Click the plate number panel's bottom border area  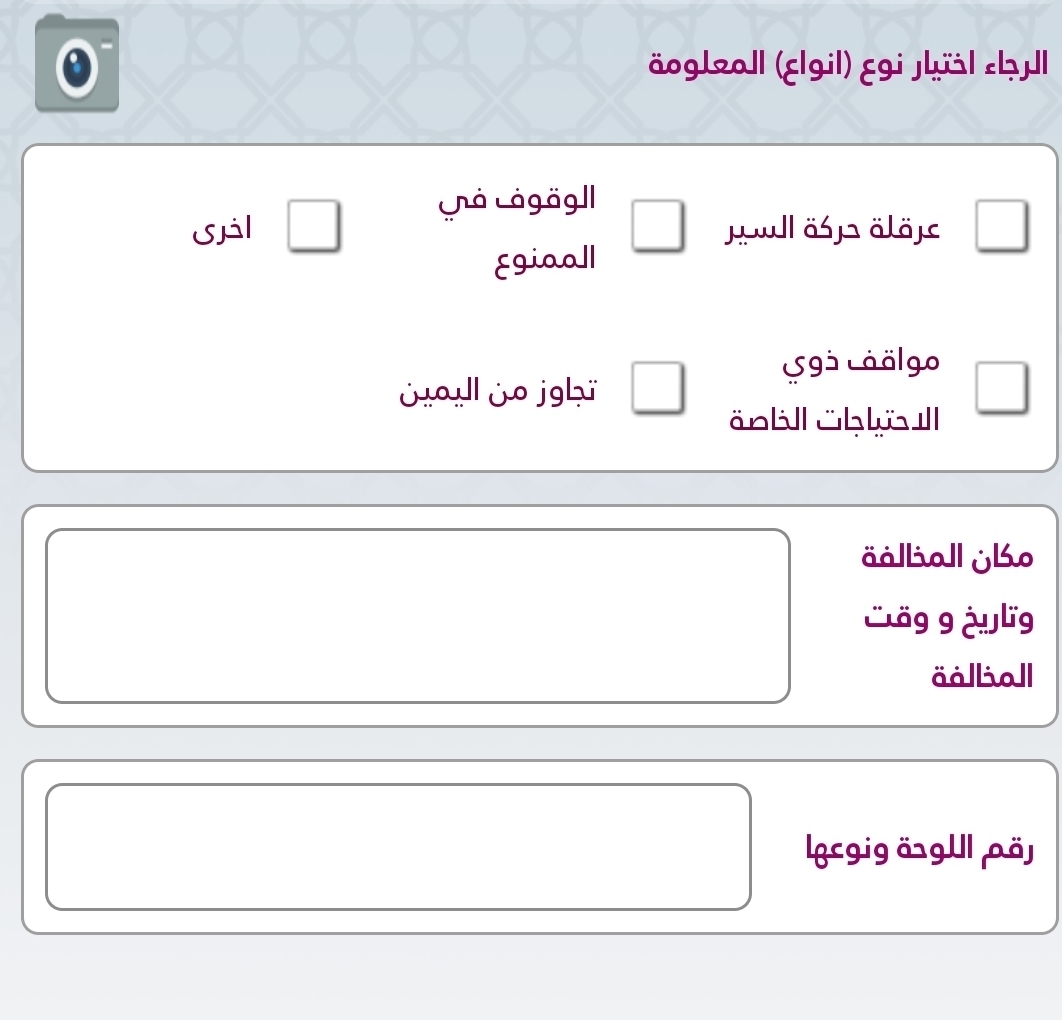coord(540,931)
